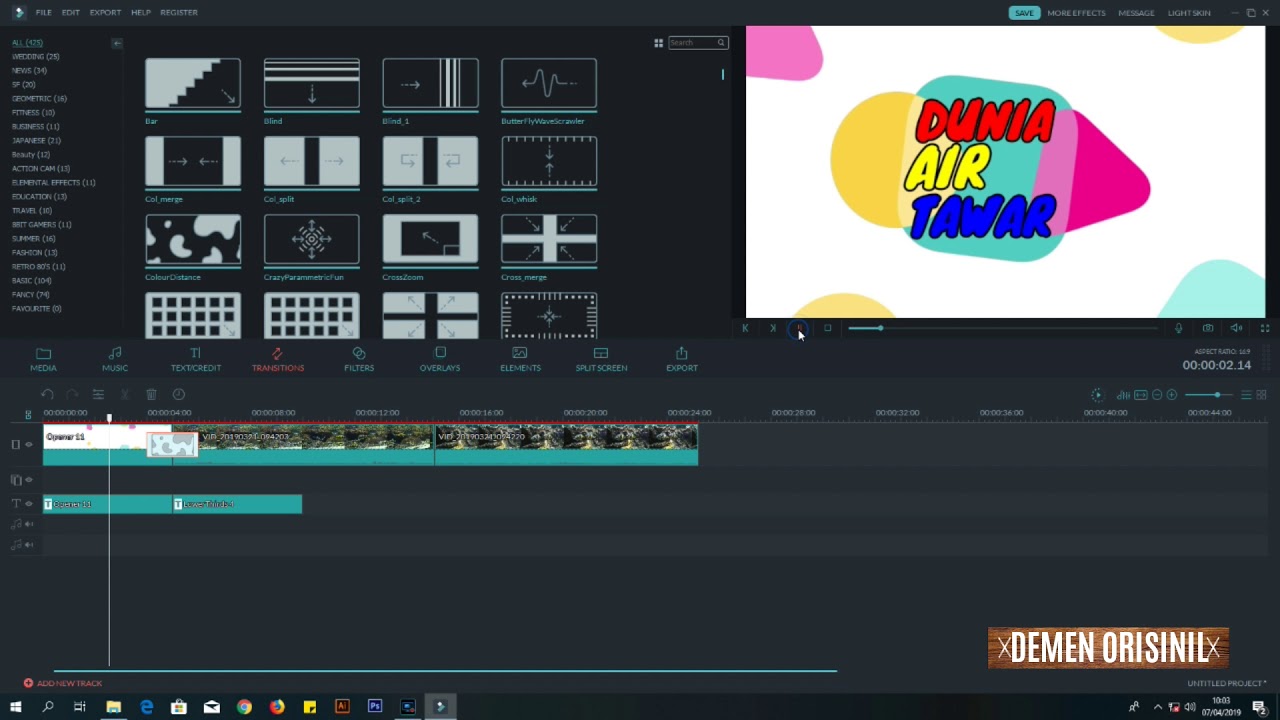Viewport: 1280px width, 720px height.
Task: Pick the CrossZoom transition
Action: pos(430,239)
